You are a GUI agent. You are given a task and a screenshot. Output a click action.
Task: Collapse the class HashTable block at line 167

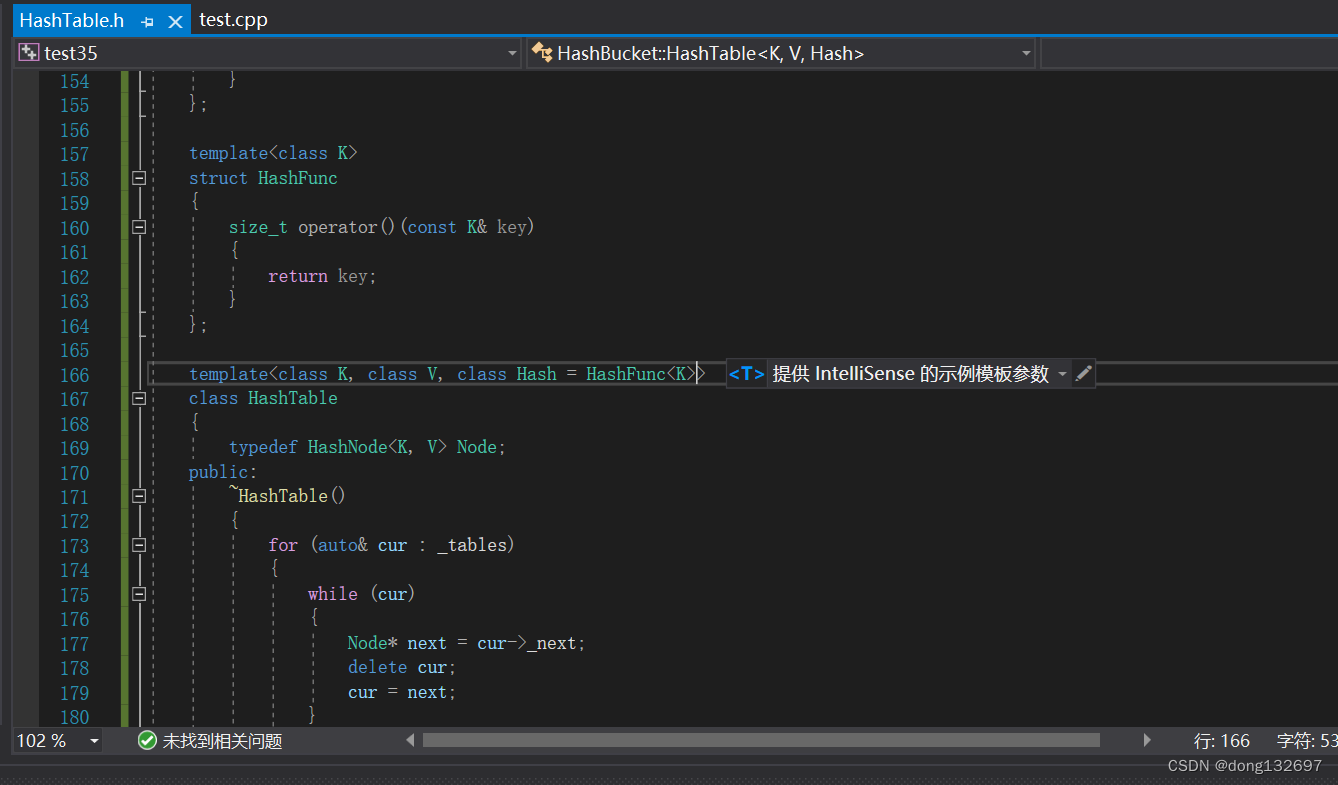click(x=139, y=398)
